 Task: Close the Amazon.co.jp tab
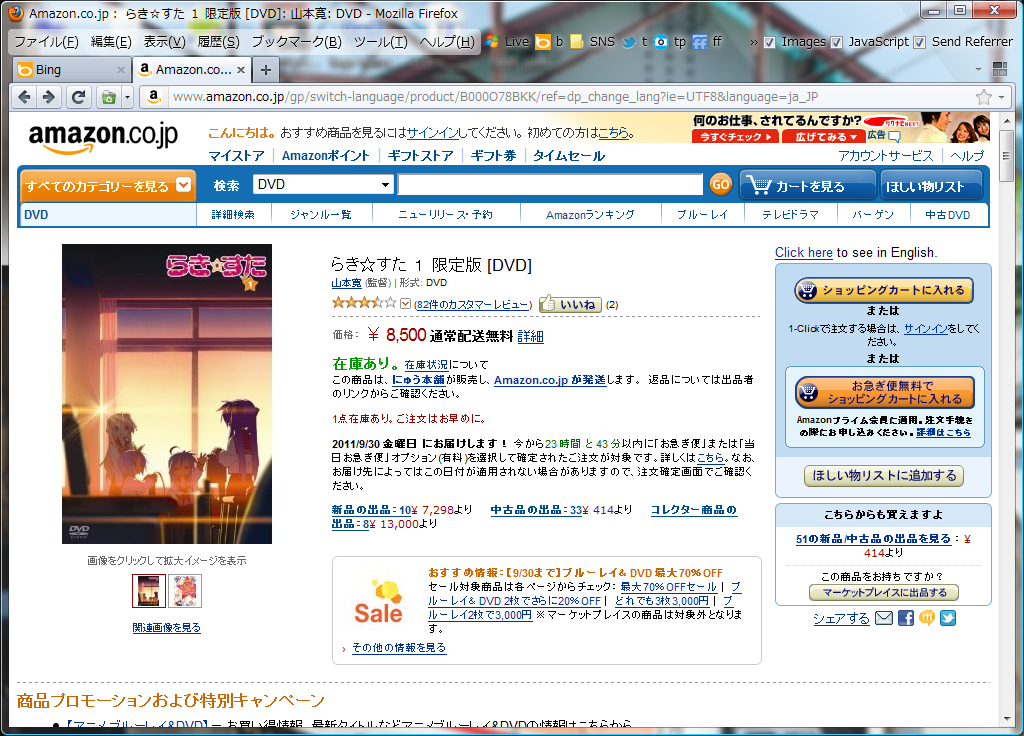(x=241, y=70)
